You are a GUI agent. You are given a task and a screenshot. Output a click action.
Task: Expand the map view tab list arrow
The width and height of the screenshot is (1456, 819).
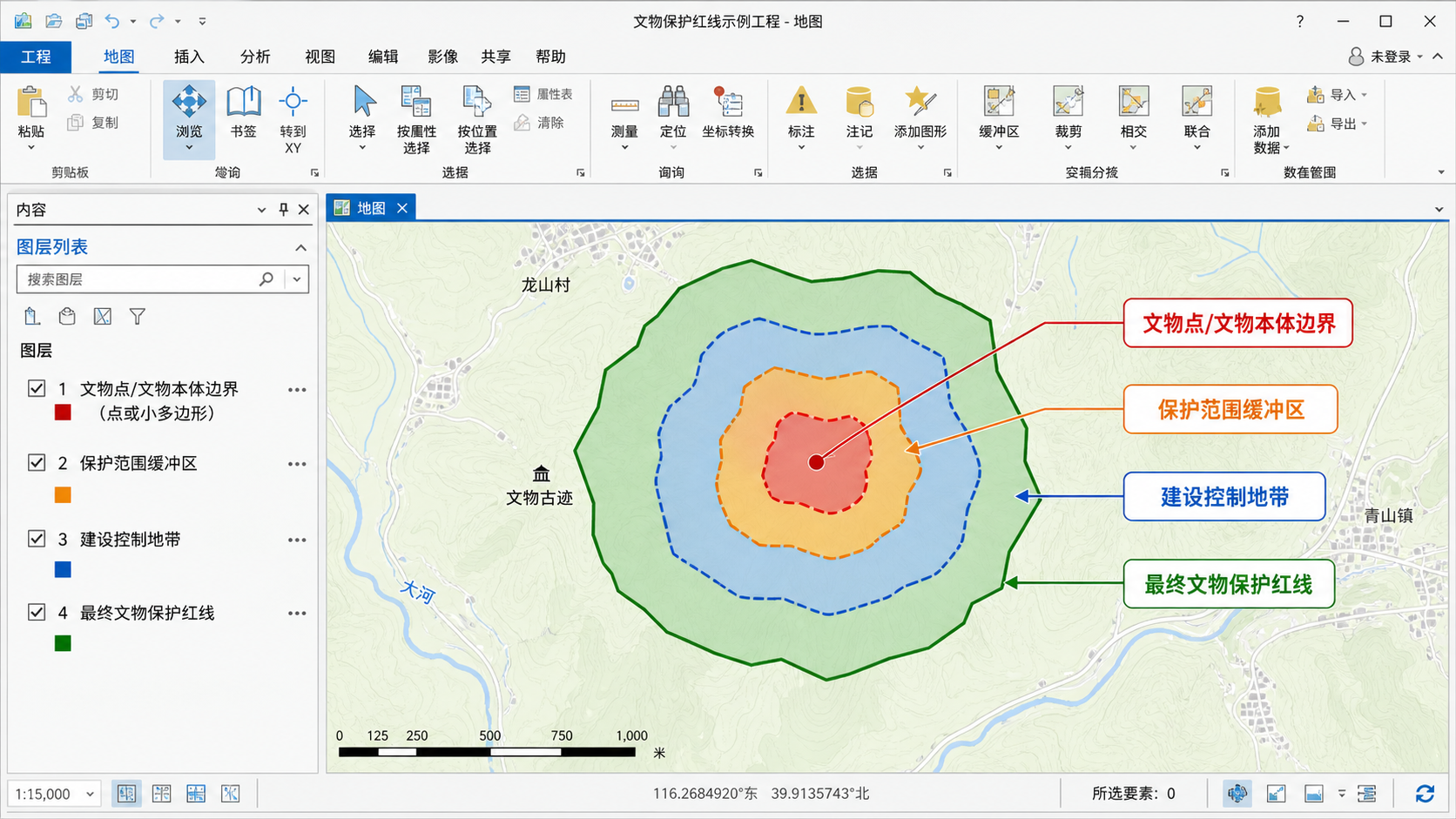pyautogui.click(x=1439, y=210)
